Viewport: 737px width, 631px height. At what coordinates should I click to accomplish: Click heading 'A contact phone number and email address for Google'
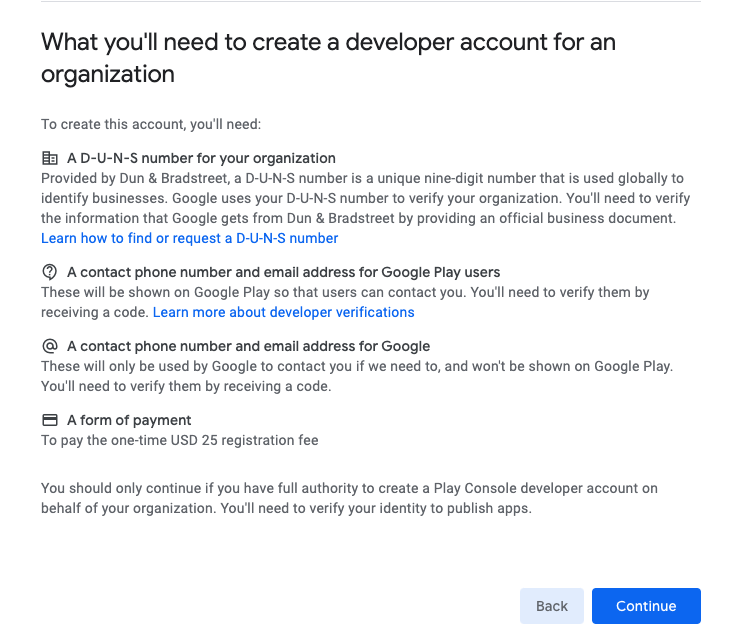(x=248, y=346)
